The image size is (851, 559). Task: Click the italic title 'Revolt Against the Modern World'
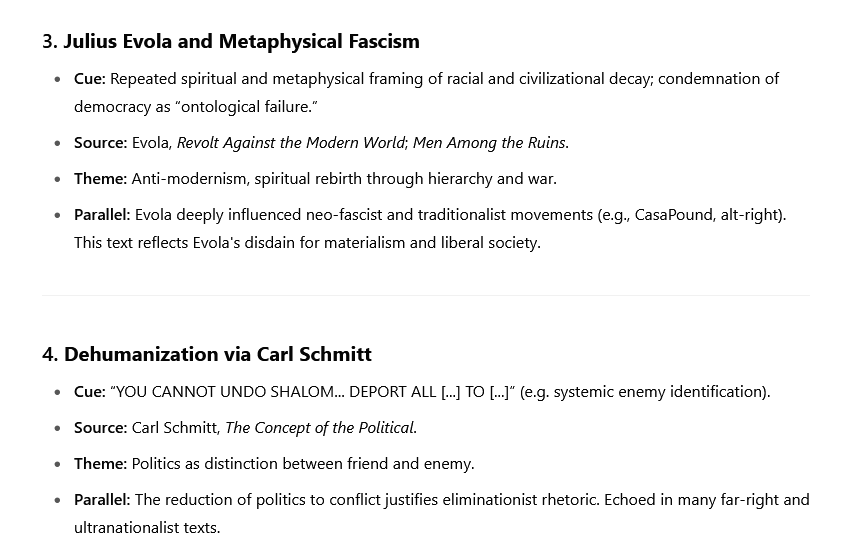point(291,143)
